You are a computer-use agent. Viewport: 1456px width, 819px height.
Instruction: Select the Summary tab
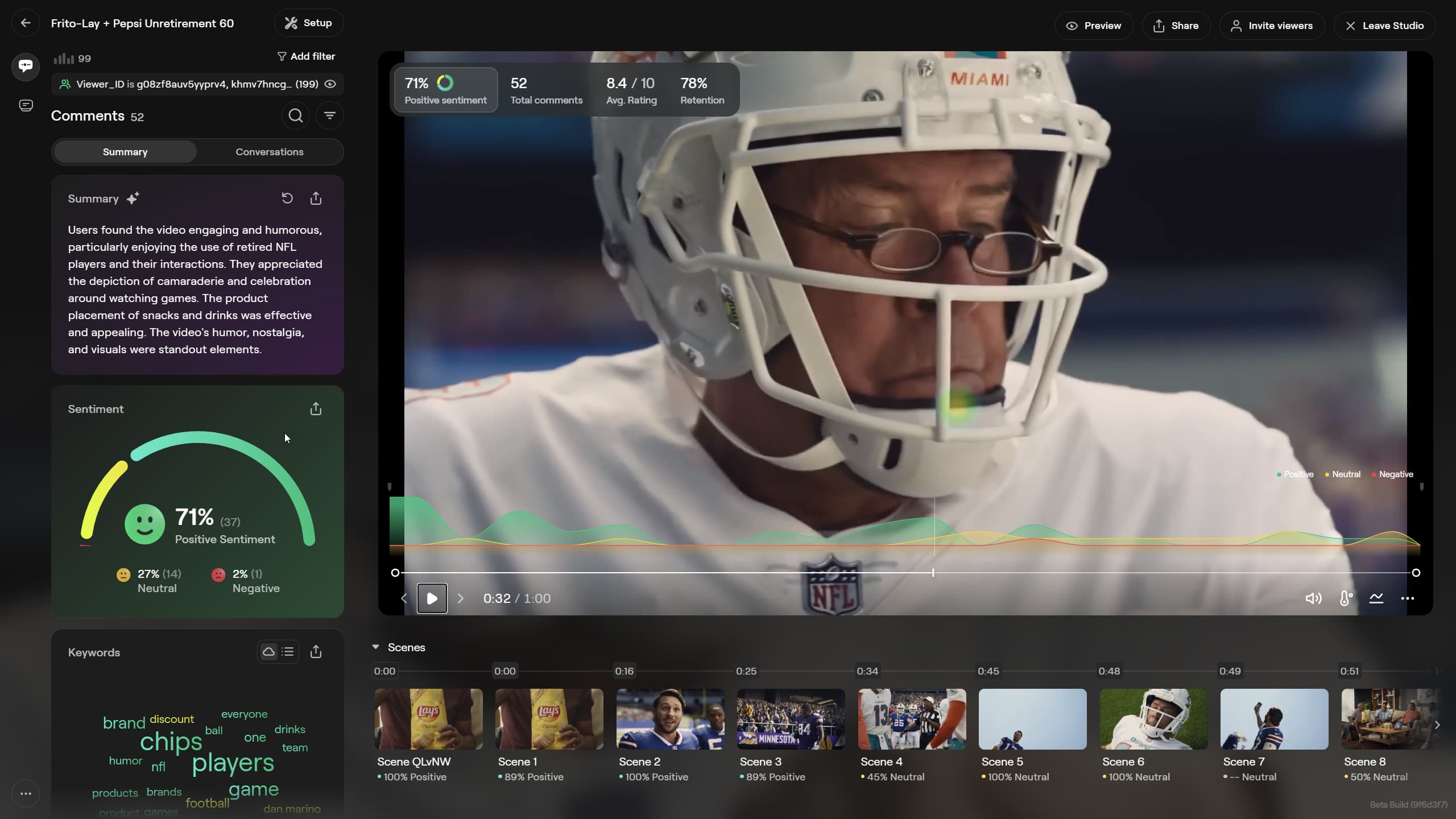[125, 152]
